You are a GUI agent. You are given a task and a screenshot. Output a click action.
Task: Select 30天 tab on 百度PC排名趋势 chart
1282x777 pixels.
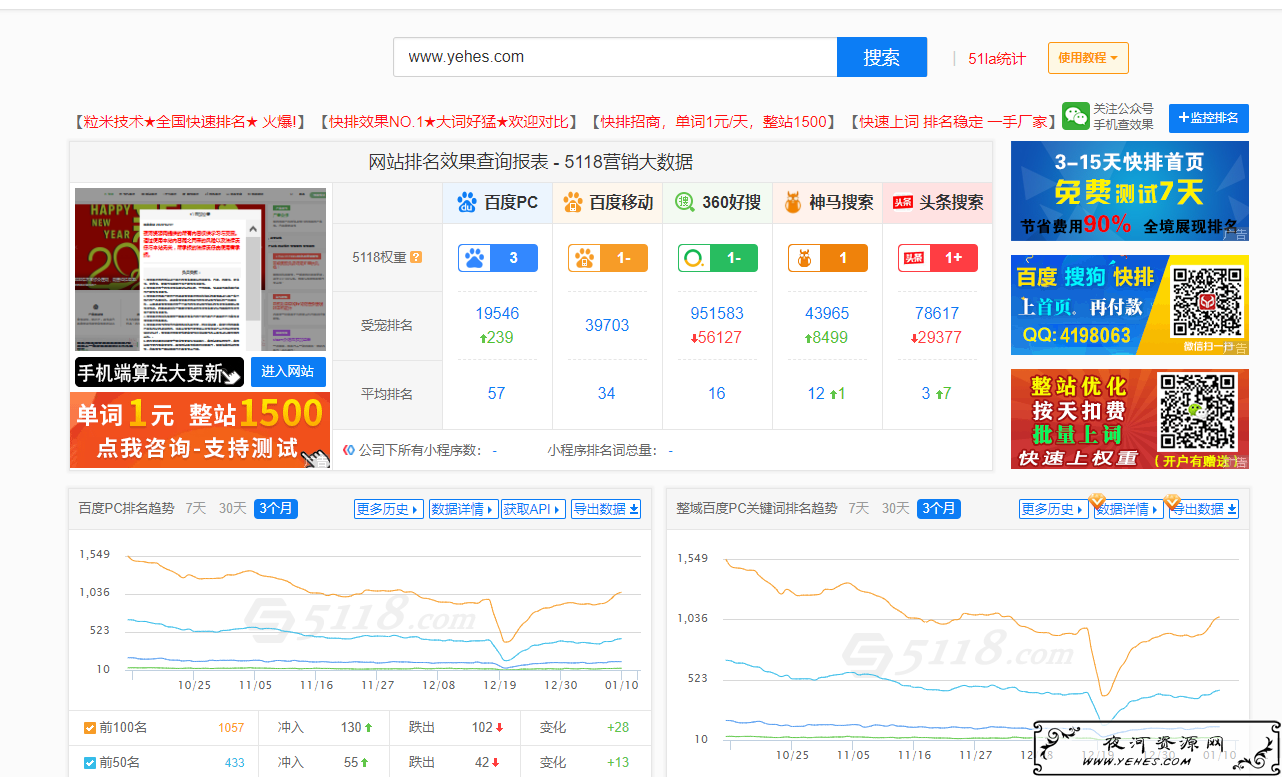pos(232,508)
